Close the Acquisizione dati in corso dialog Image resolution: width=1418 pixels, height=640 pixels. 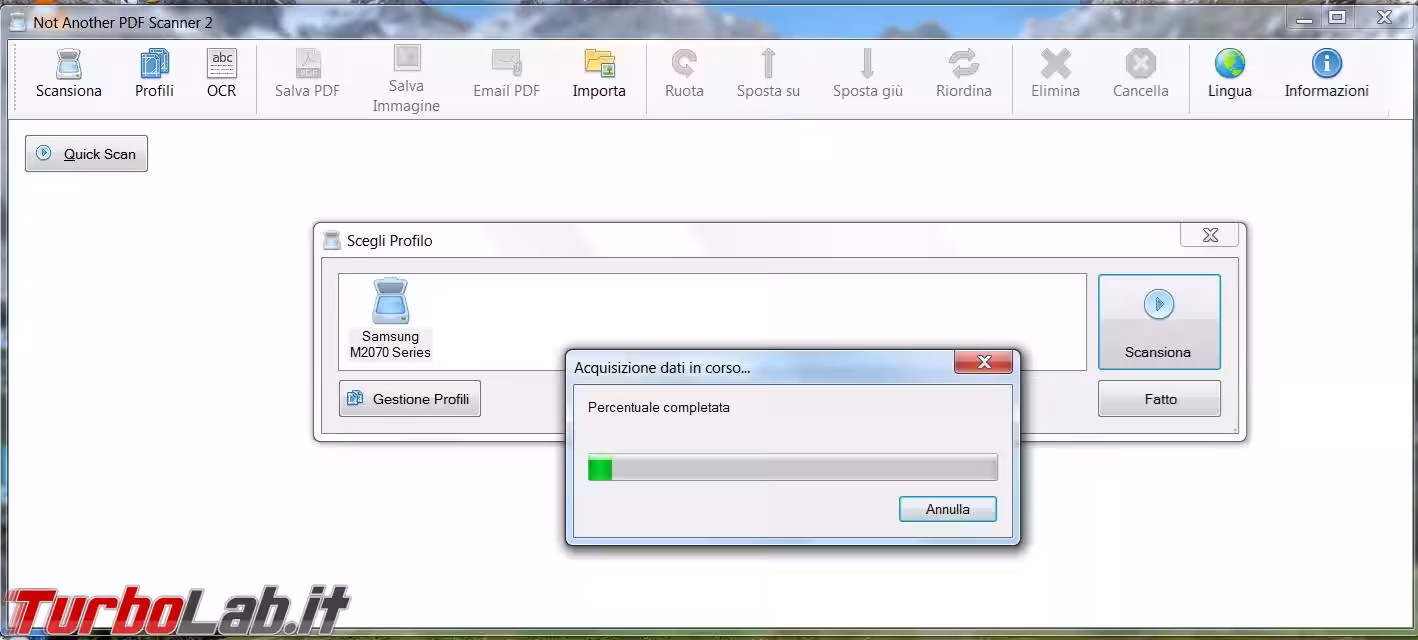click(983, 362)
